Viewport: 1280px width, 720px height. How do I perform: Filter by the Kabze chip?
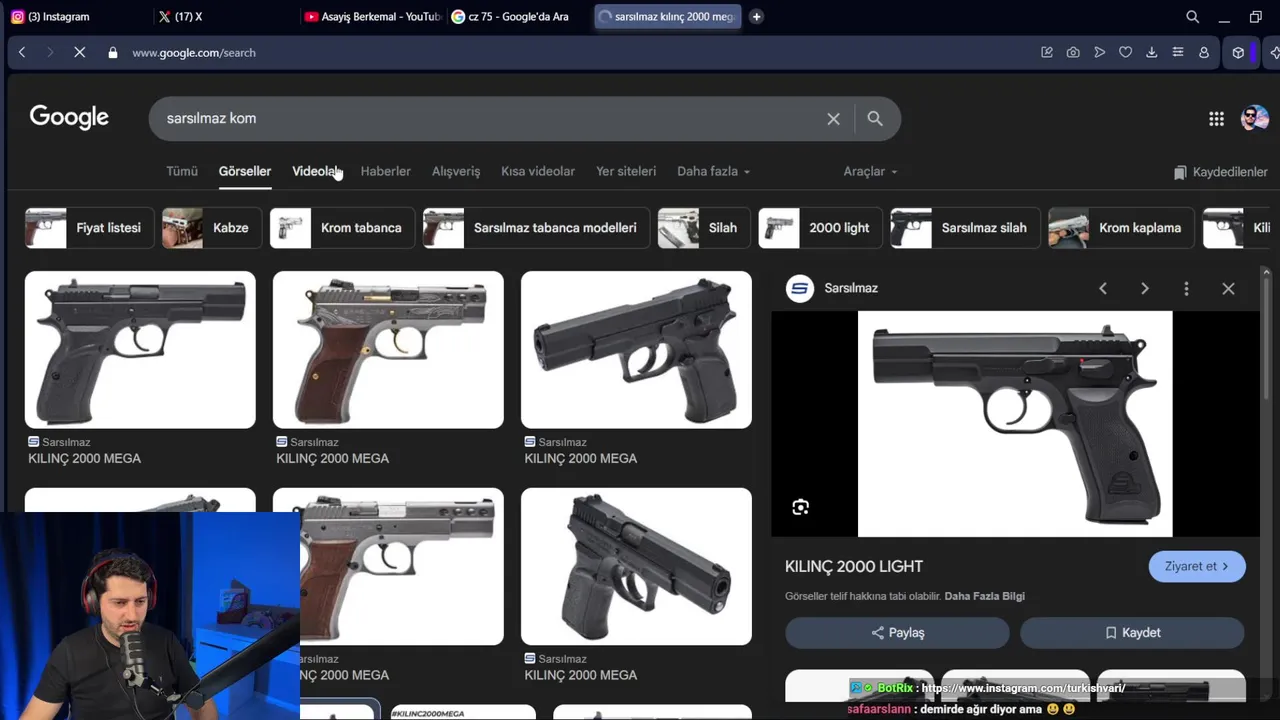pos(212,228)
